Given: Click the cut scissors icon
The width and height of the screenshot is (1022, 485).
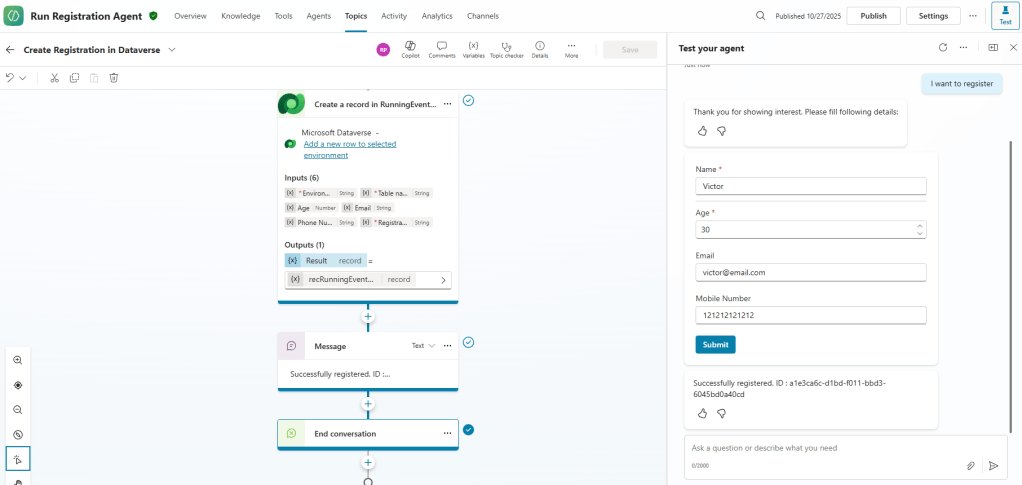Looking at the screenshot, I should tap(55, 78).
